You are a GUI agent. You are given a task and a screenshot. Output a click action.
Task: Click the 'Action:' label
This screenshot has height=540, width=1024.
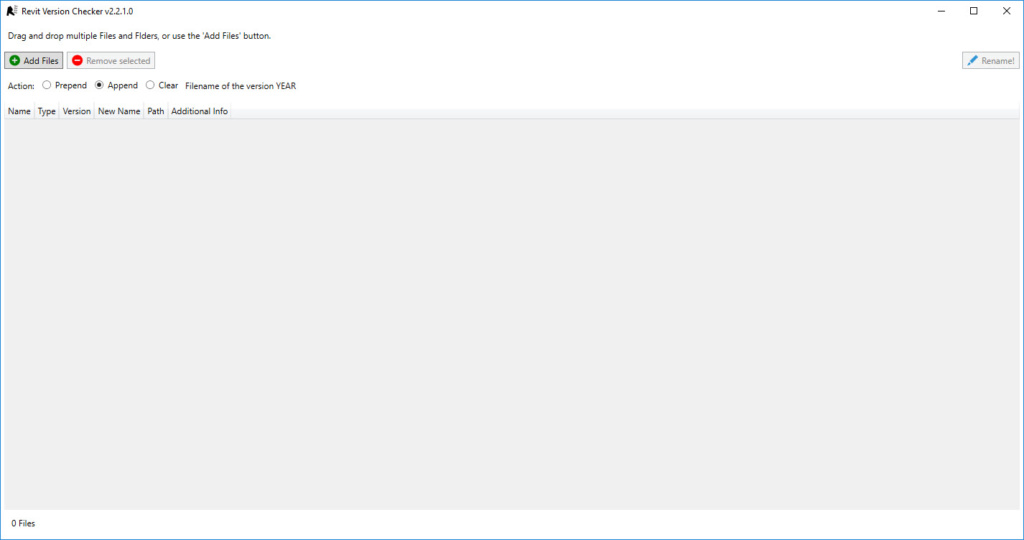[21, 86]
